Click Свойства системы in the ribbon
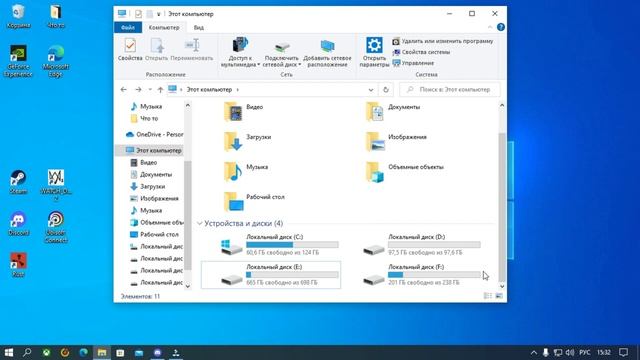 pyautogui.click(x=421, y=52)
